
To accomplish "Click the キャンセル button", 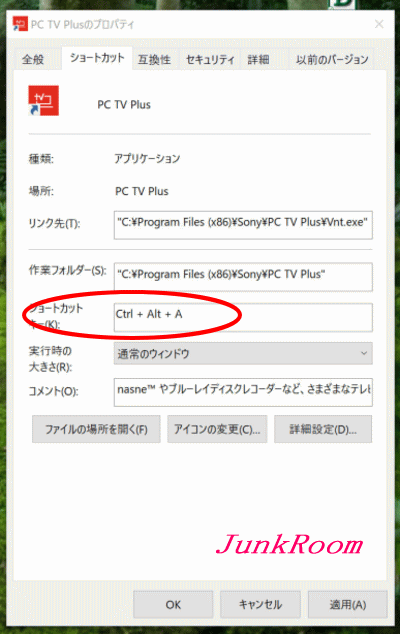I will click(260, 604).
